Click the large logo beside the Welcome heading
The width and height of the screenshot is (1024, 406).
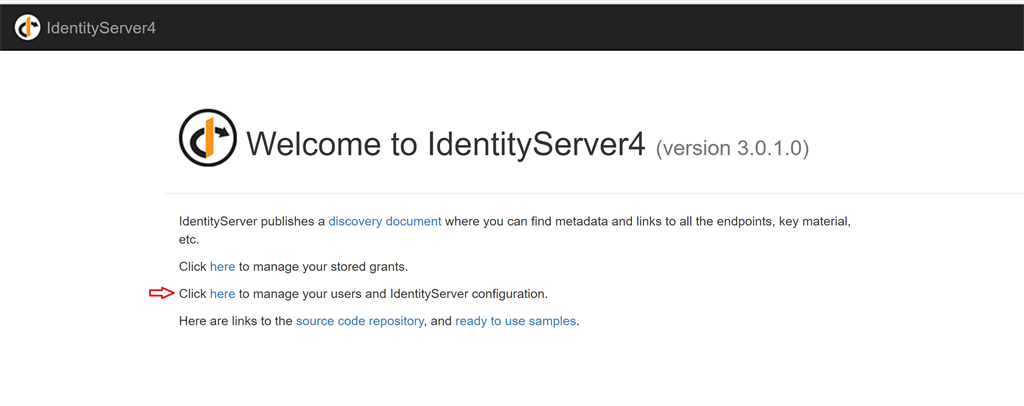208,138
